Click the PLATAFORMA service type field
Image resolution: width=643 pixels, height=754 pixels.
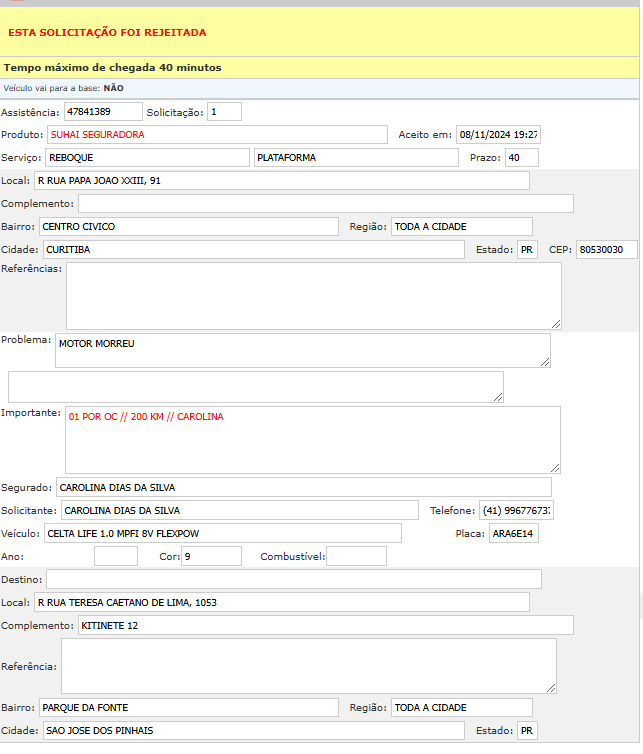coord(356,158)
